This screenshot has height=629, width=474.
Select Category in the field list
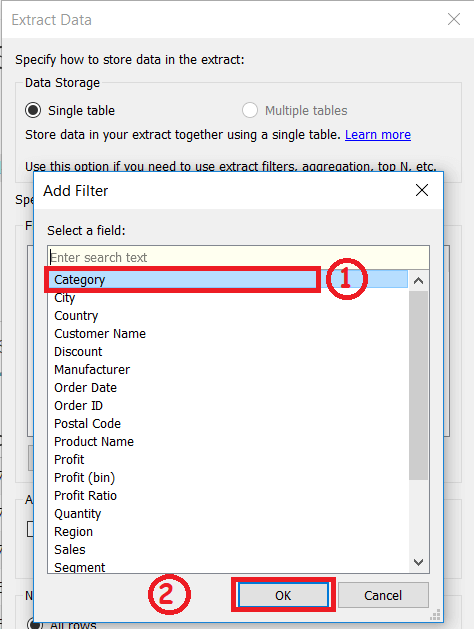click(x=228, y=280)
